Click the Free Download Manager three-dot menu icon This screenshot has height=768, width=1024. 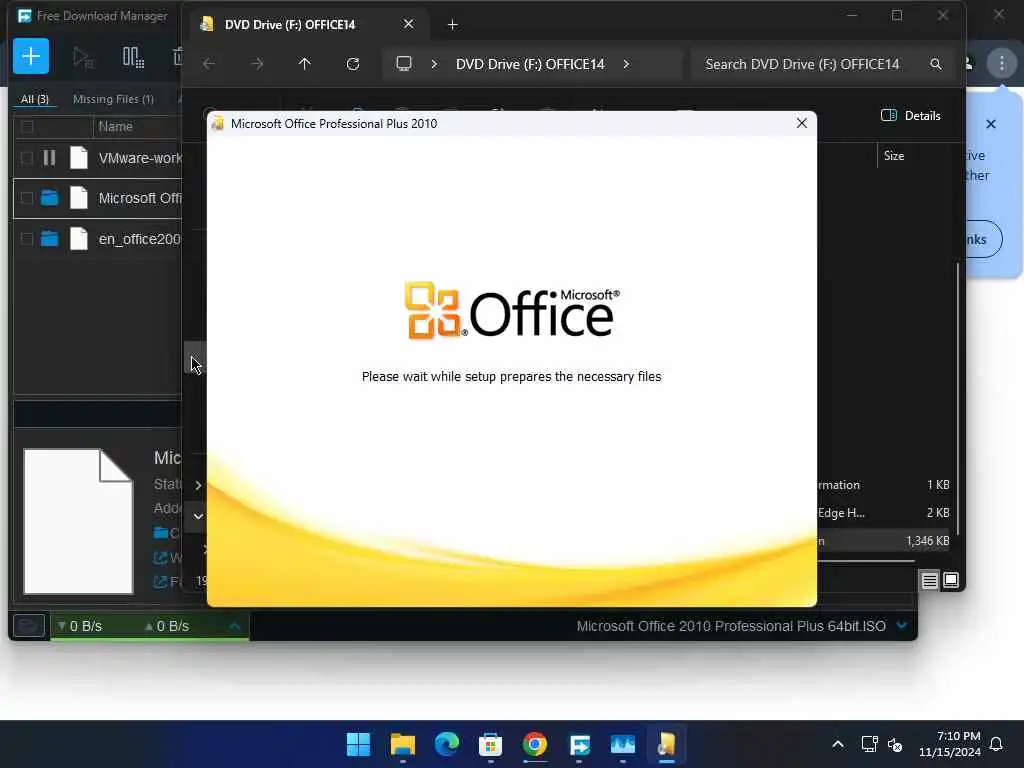[x=1002, y=63]
